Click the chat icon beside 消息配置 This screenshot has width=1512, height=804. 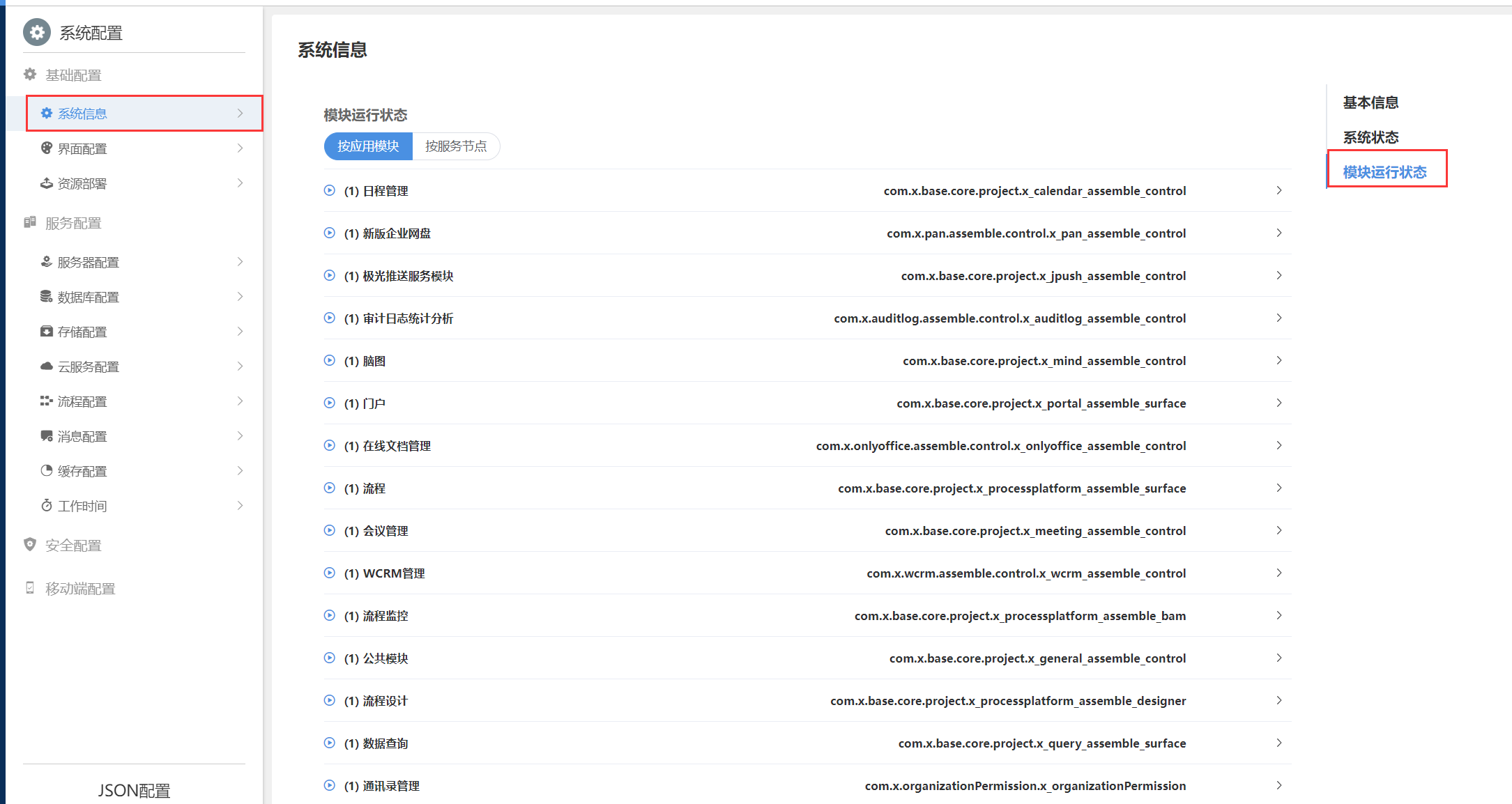pos(47,436)
